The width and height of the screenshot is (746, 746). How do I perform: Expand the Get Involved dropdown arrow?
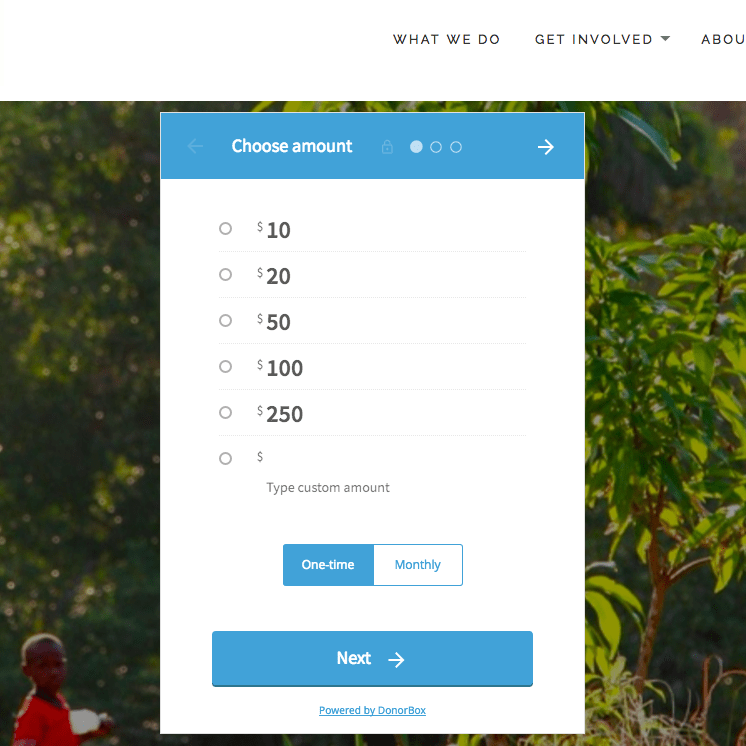tap(665, 39)
